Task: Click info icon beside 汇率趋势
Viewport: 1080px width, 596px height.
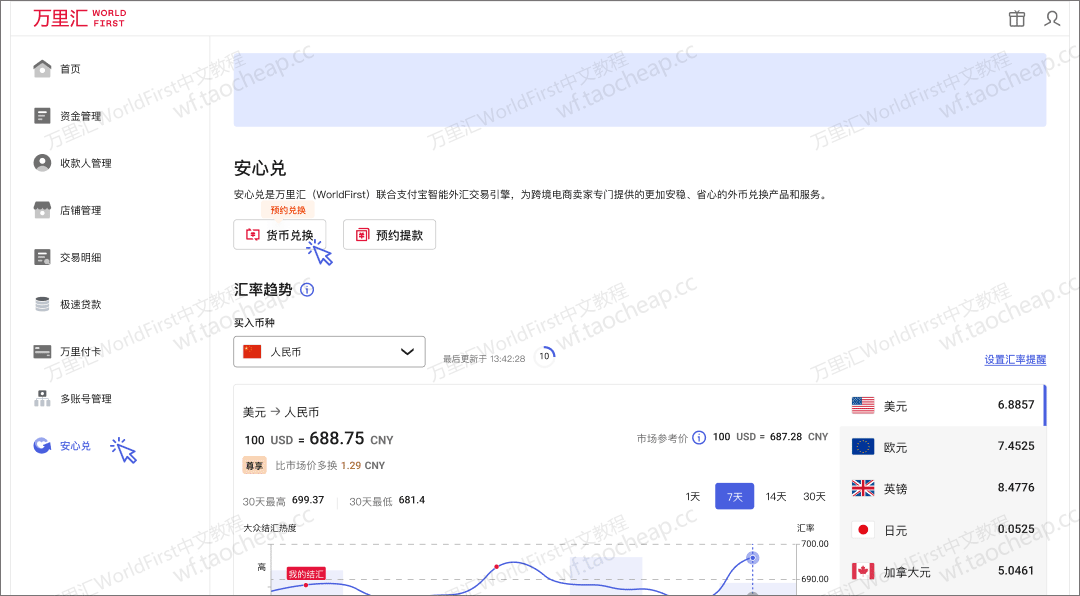Action: pos(307,290)
